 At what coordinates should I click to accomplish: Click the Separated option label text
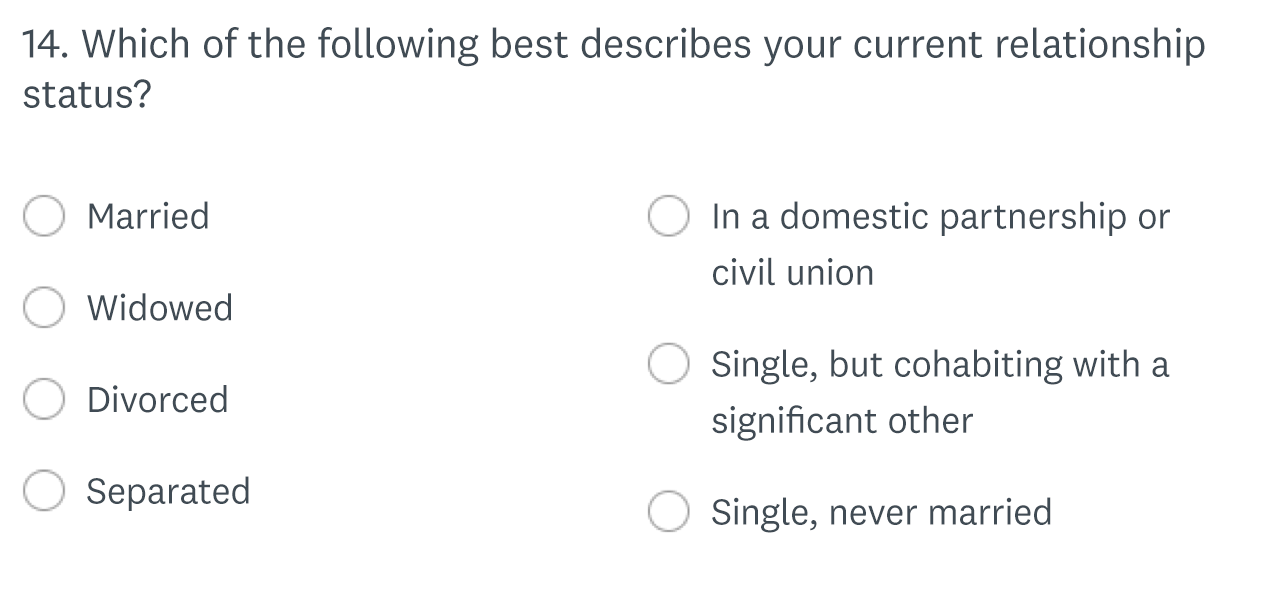click(169, 491)
